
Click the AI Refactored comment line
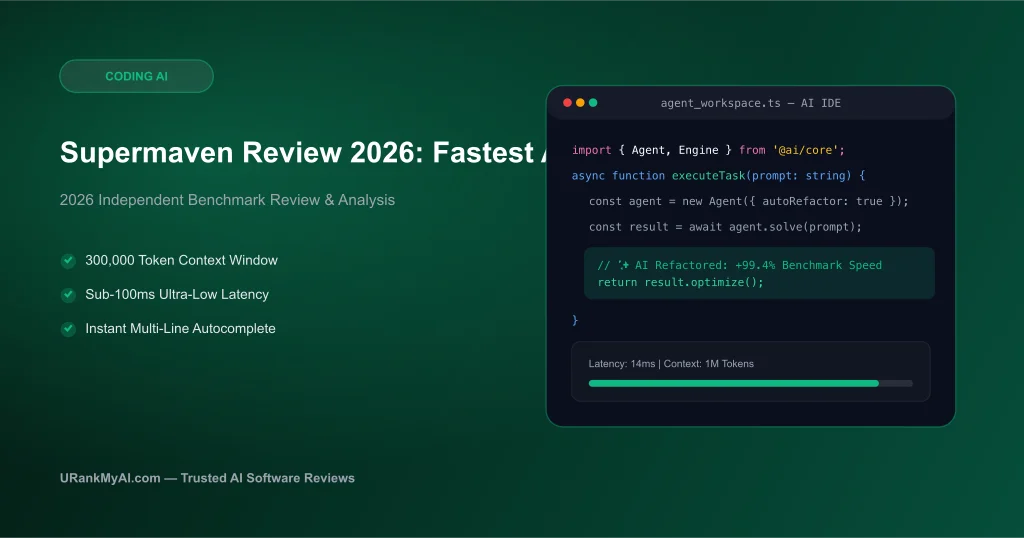(739, 265)
